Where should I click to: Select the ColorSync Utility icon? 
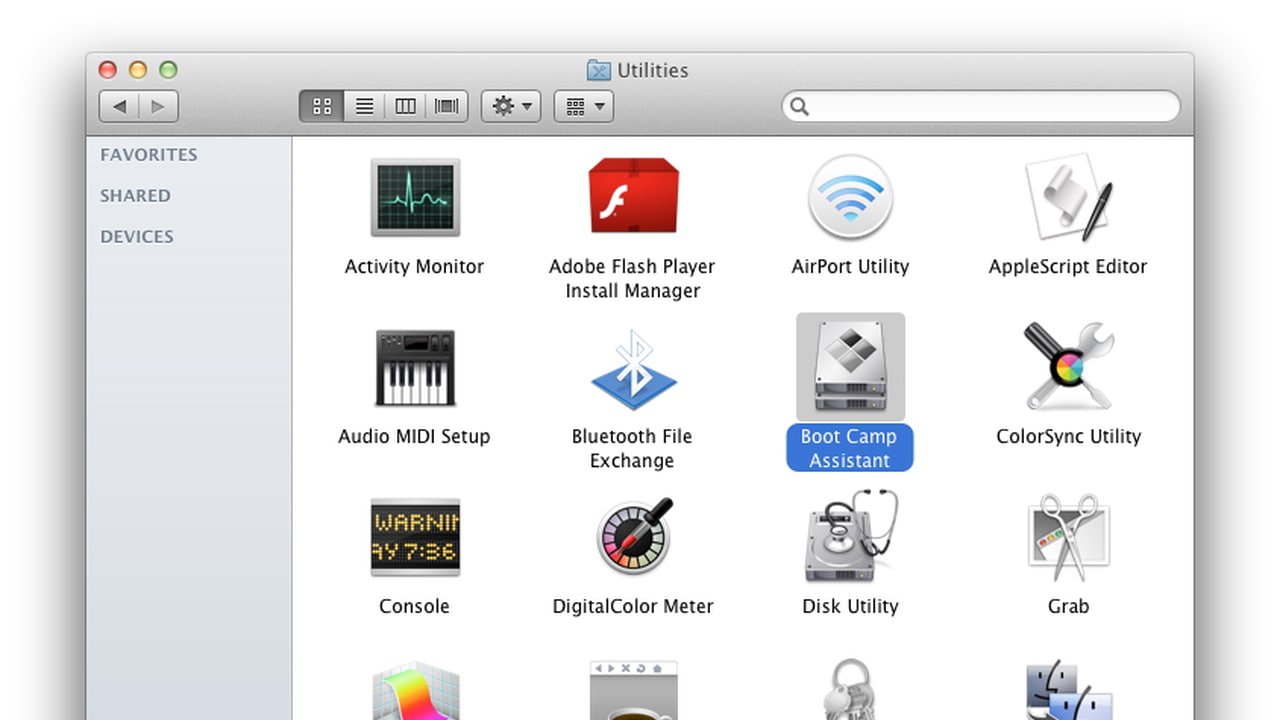[1068, 367]
